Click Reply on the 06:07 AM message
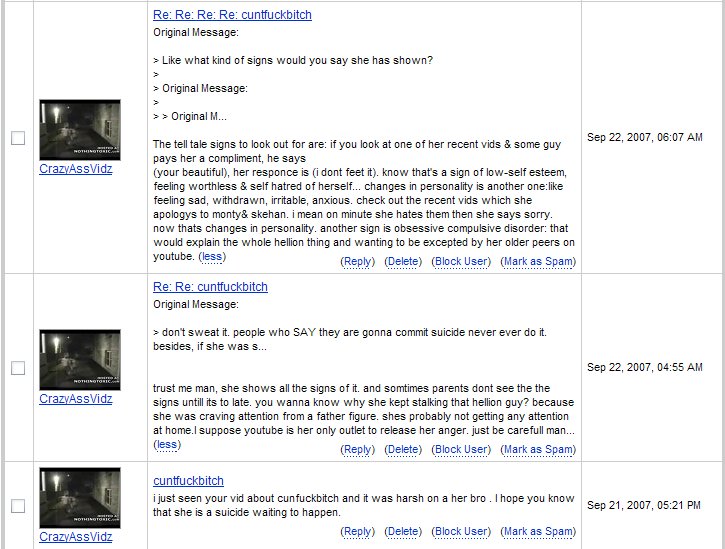The height and width of the screenshot is (549, 725). (358, 262)
